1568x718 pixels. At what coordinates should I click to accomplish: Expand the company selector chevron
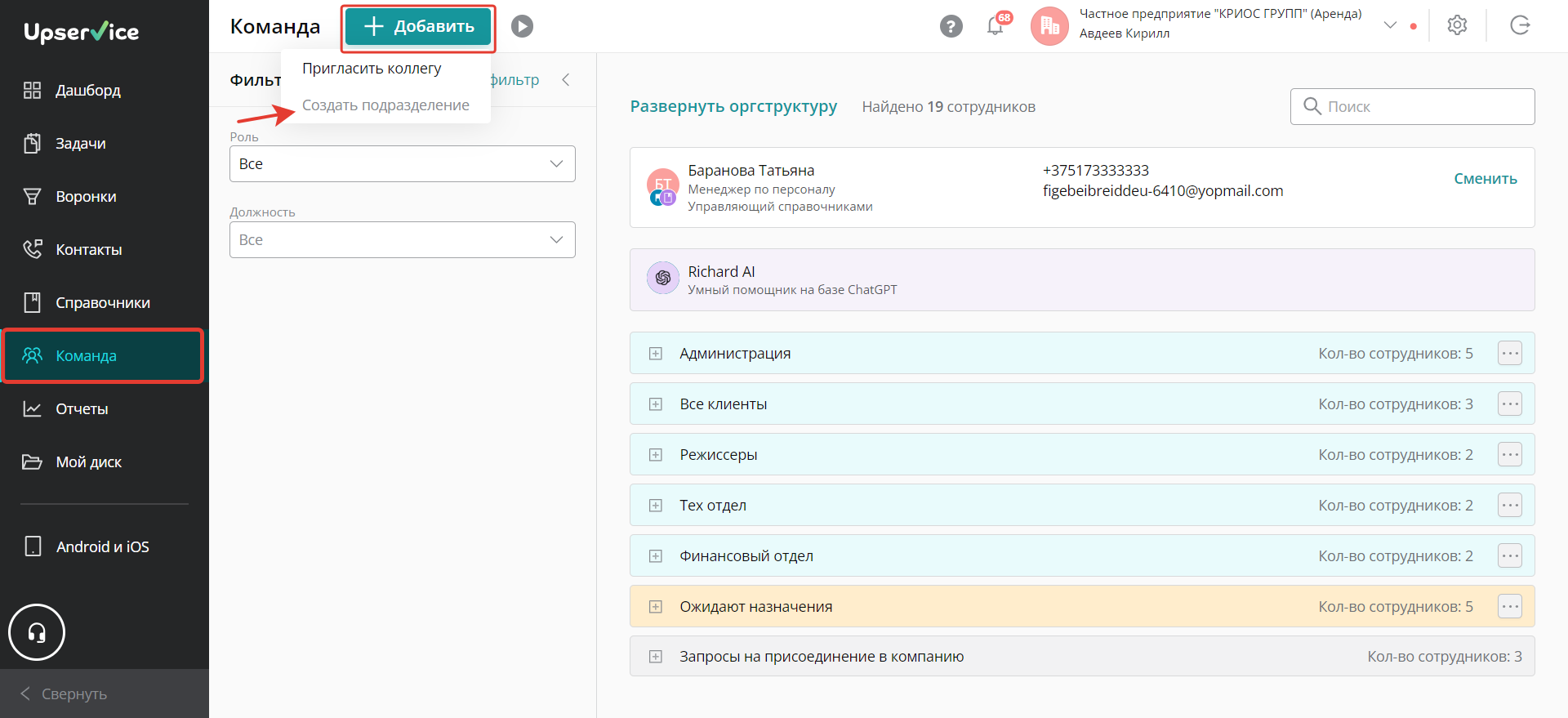point(1390,25)
